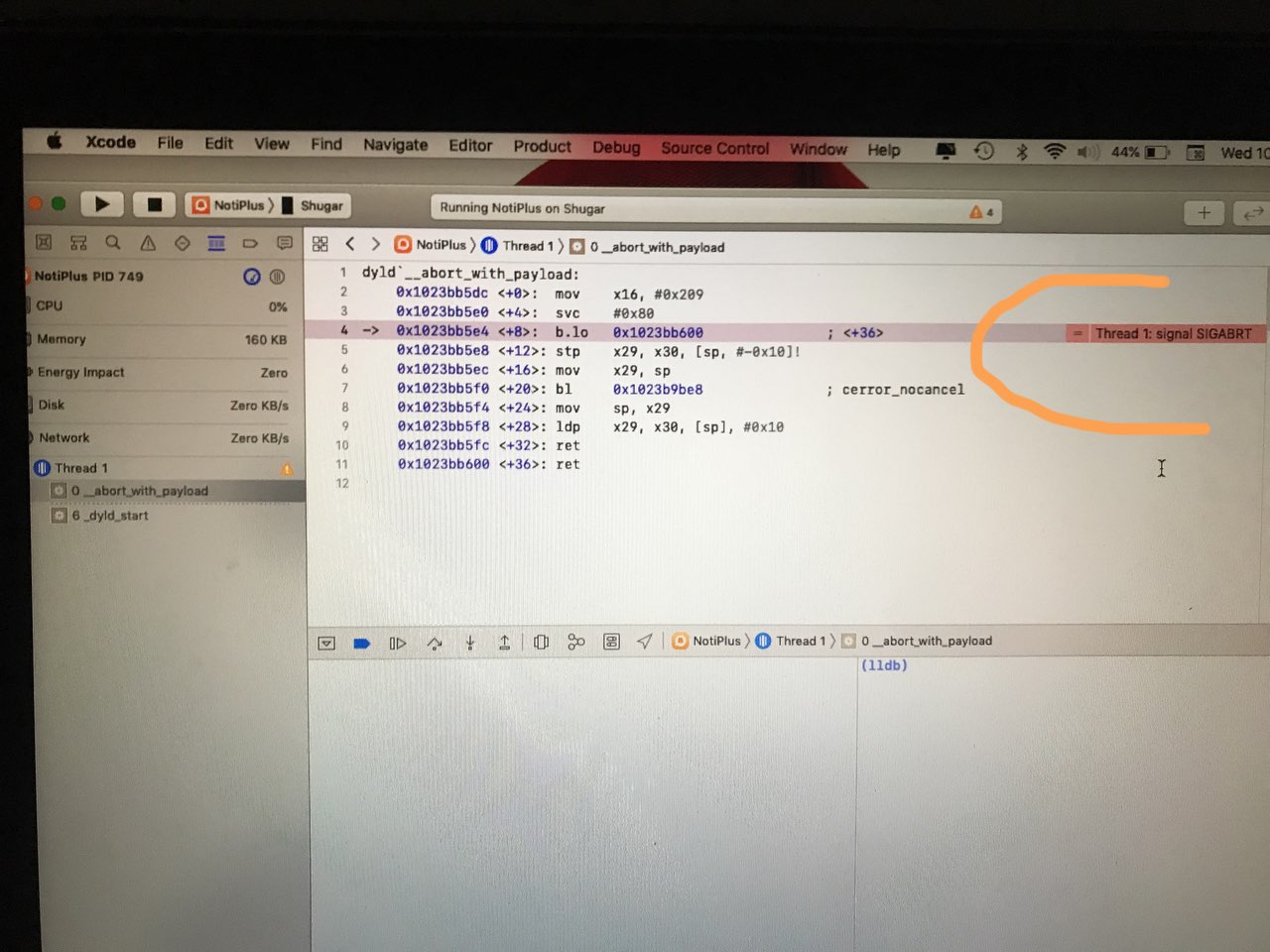Open the Debug menu
This screenshot has width=1270, height=952.
point(616,147)
